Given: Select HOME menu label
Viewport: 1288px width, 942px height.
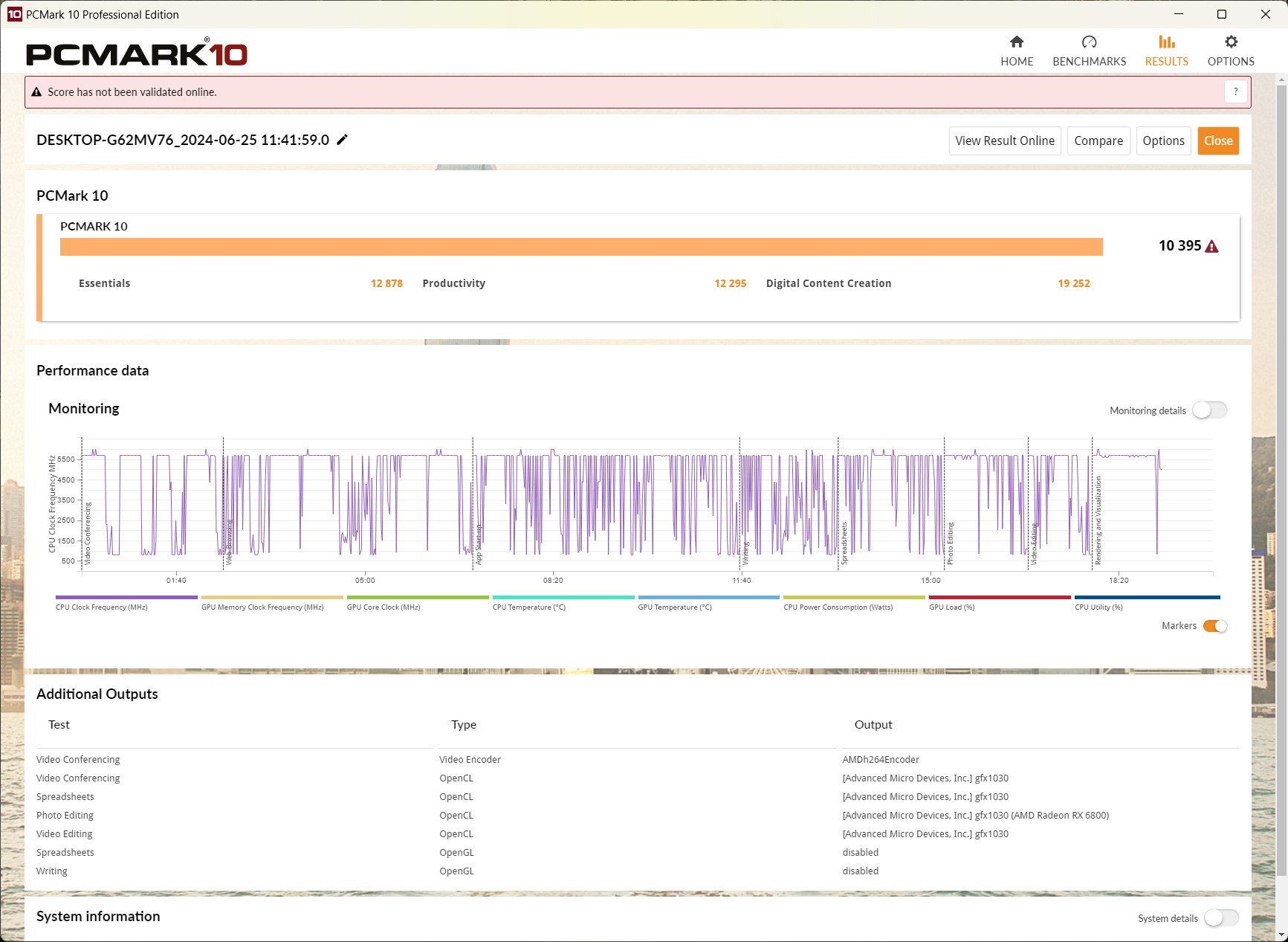Looking at the screenshot, I should coord(1017,62).
